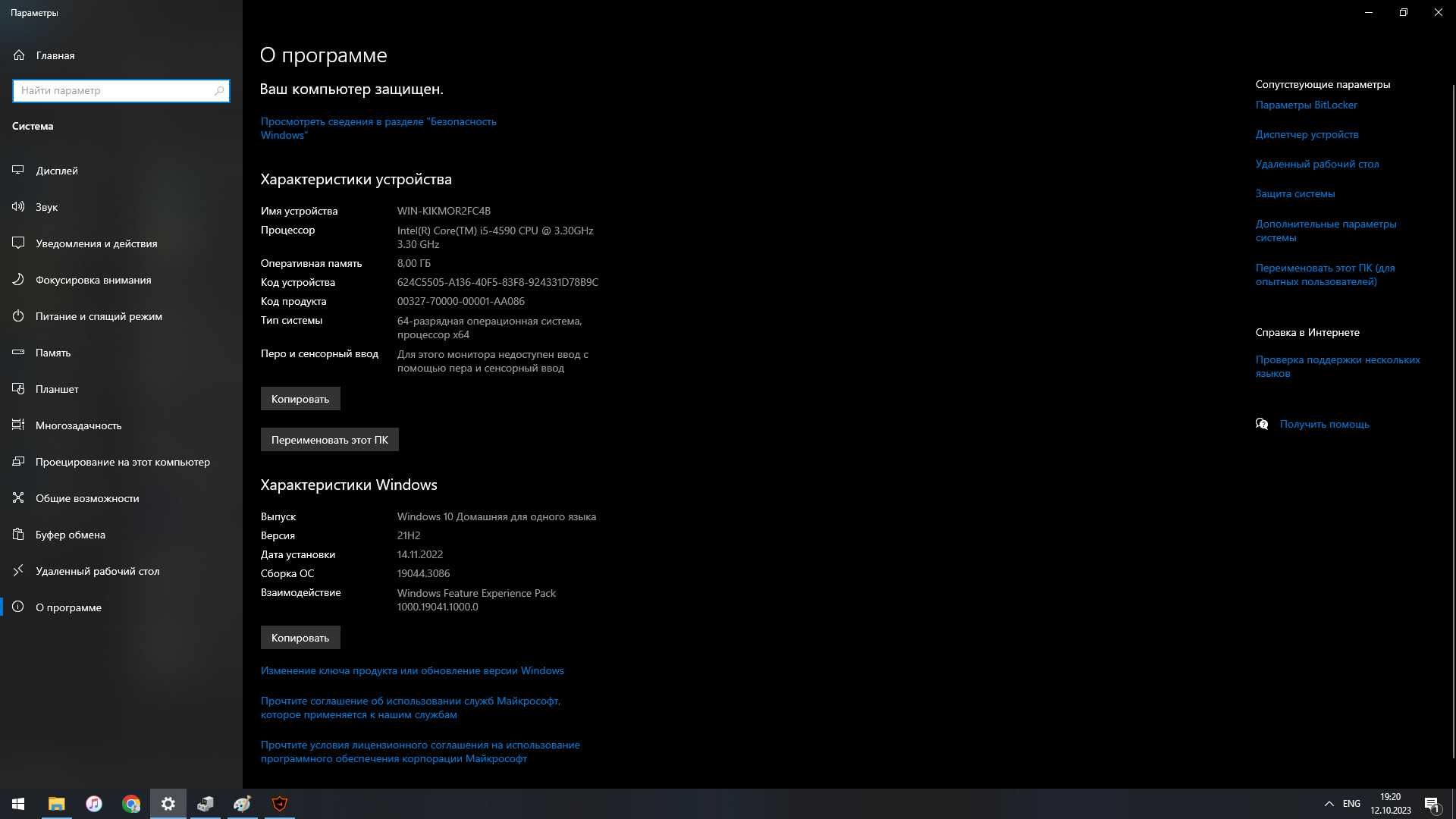Open the Дисплей display settings icon
The image size is (1456, 819).
coord(18,171)
